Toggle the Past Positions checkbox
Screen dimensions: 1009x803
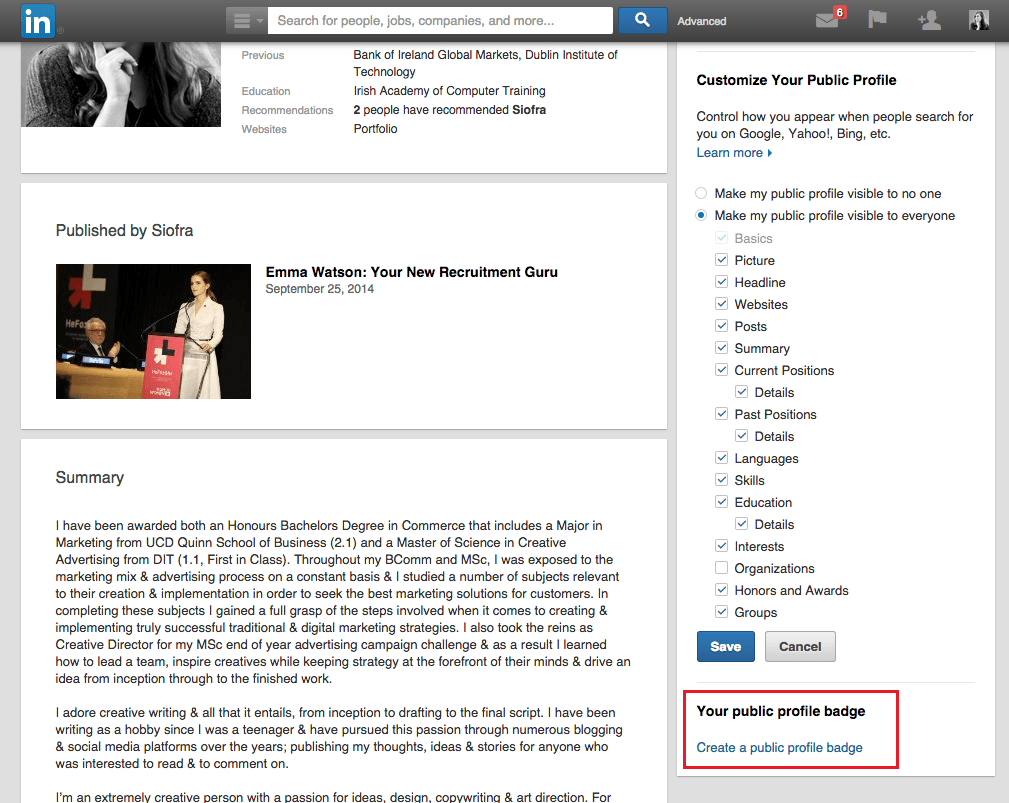pyautogui.click(x=721, y=414)
